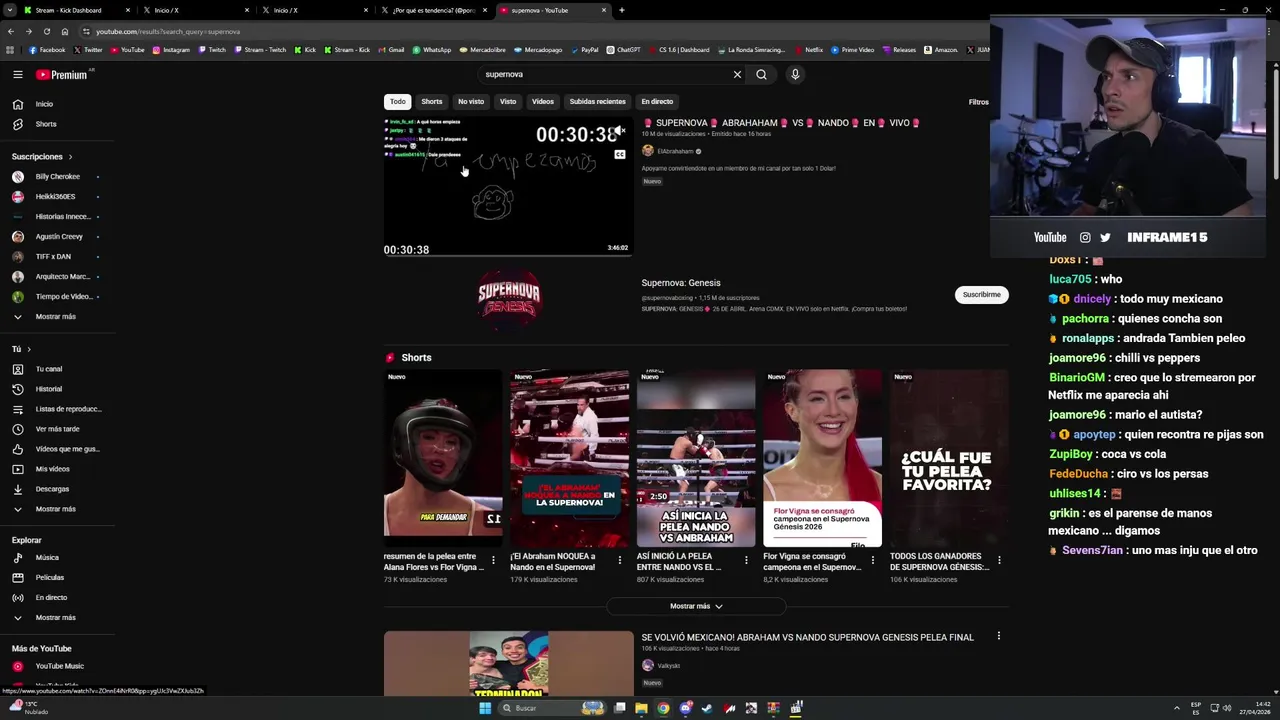Open the YouTube hamburger guide menu
Viewport: 1280px width, 720px height.
(x=17, y=74)
